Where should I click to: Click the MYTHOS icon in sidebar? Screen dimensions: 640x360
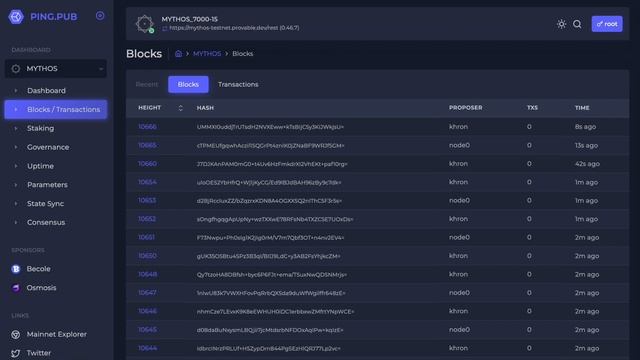16,69
